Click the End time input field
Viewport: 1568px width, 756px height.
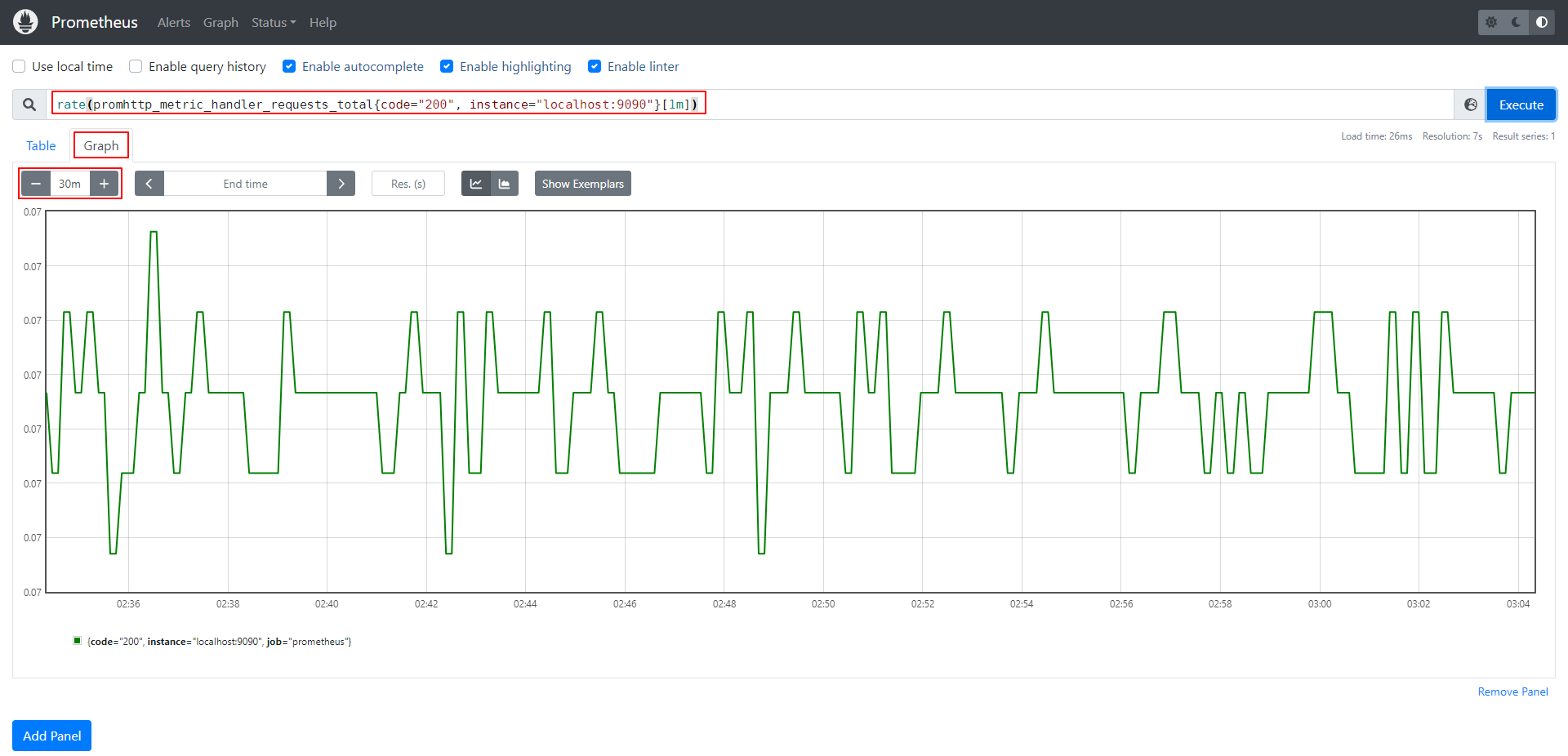[245, 184]
